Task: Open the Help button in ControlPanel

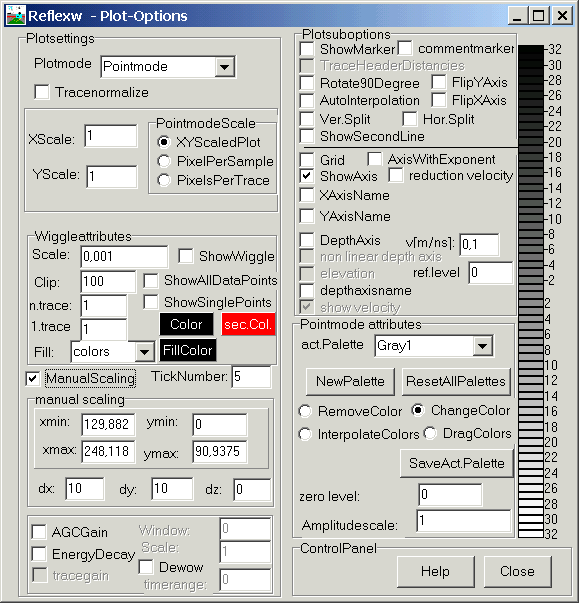Action: (x=435, y=571)
